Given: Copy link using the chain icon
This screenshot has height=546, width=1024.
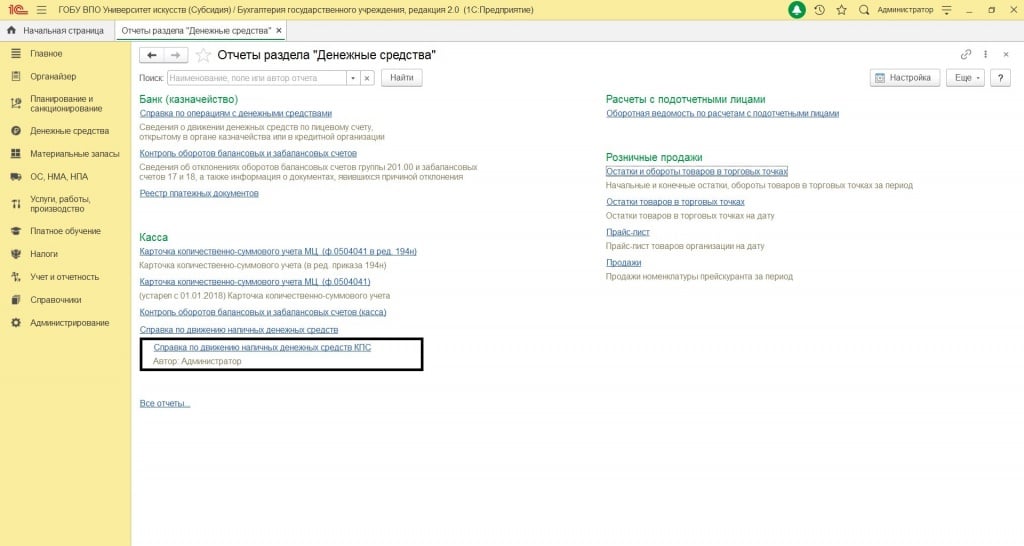Looking at the screenshot, I should [965, 55].
